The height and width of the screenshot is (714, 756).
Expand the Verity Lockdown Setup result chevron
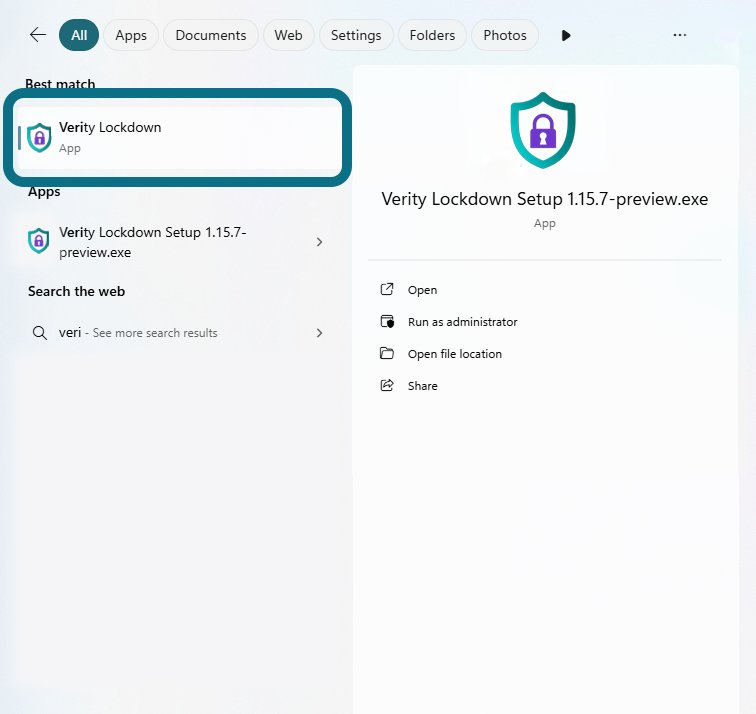pyautogui.click(x=319, y=242)
